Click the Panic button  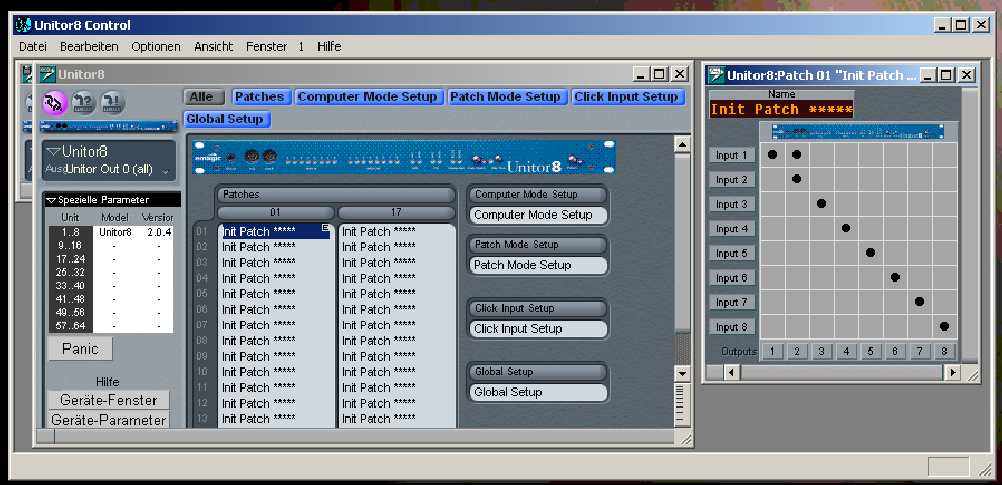tap(80, 349)
